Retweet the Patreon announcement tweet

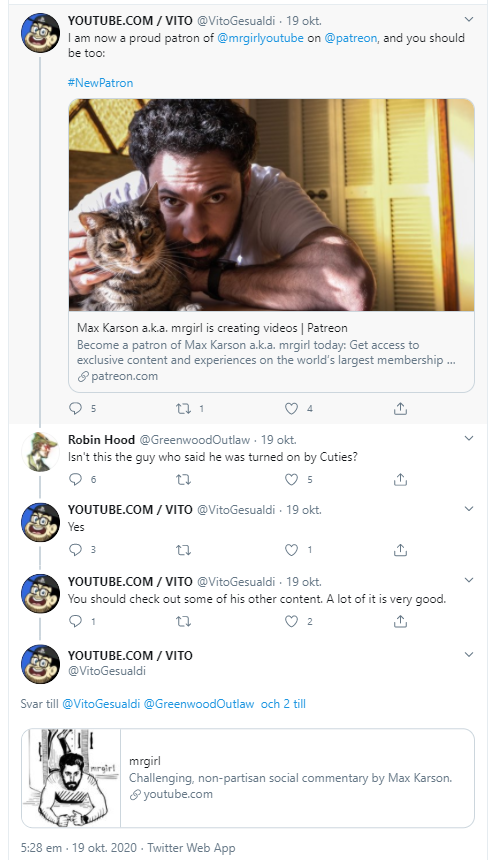(x=183, y=409)
